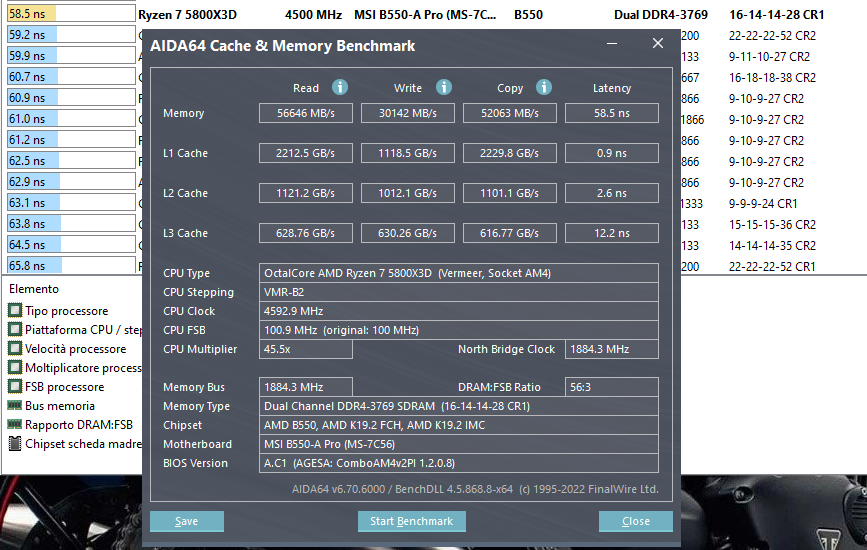Click L3 Cache Read value 628.76 GB/s
Viewport: 867px width, 550px height.
pos(306,233)
